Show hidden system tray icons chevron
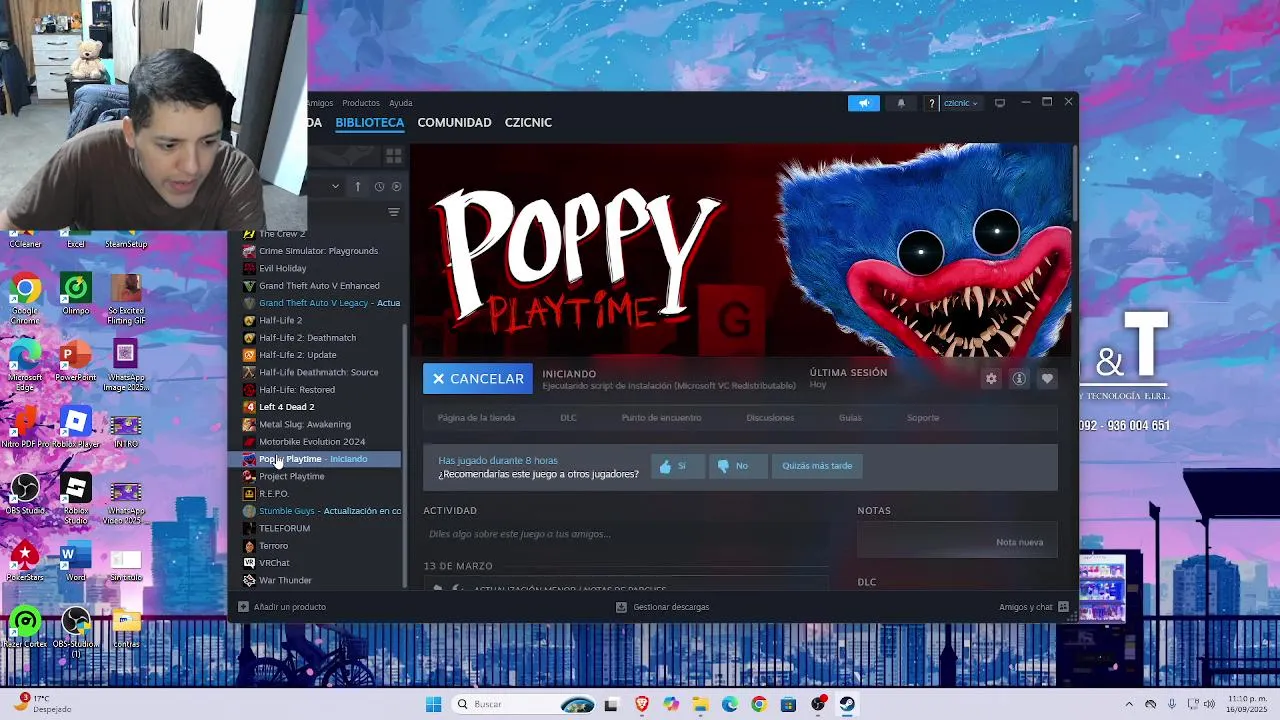 click(1129, 704)
